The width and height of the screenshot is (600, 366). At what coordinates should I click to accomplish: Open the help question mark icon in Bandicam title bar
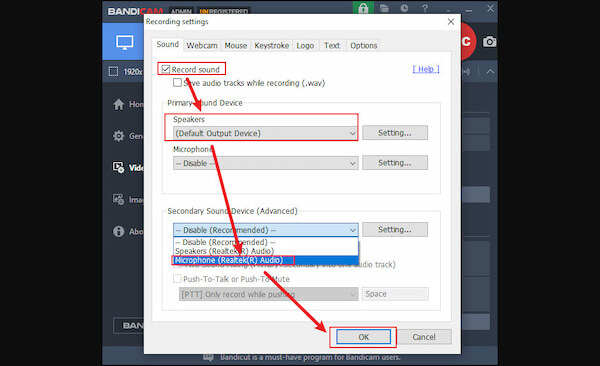point(425,8)
